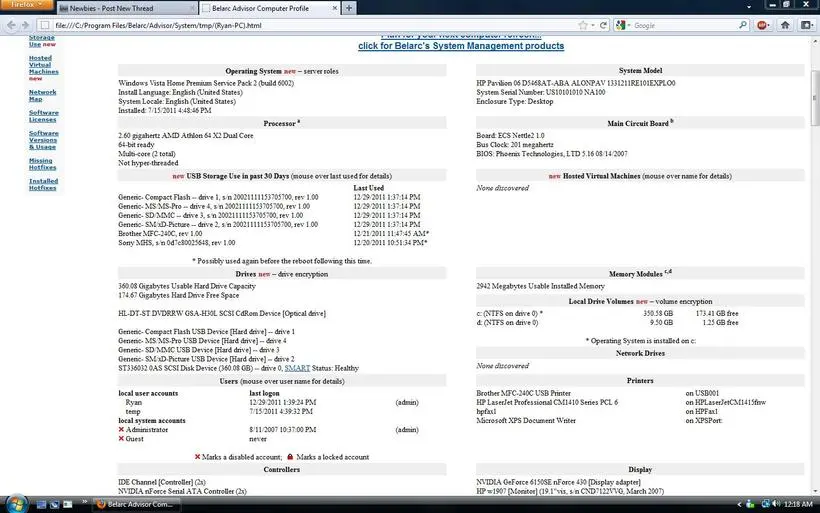Click the NVIDIA GeForce 6150SE display adapter line

pos(558,482)
